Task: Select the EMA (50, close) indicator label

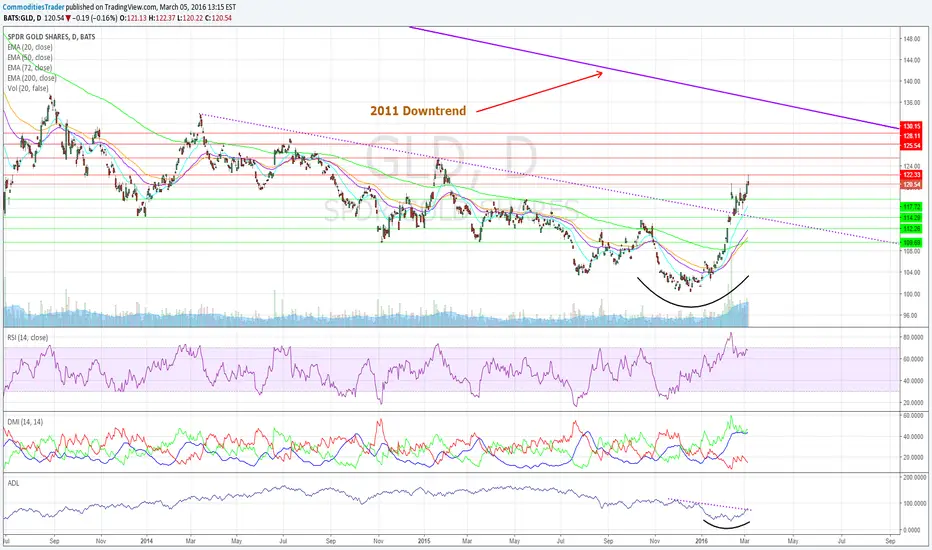Action: pyautogui.click(x=30, y=57)
